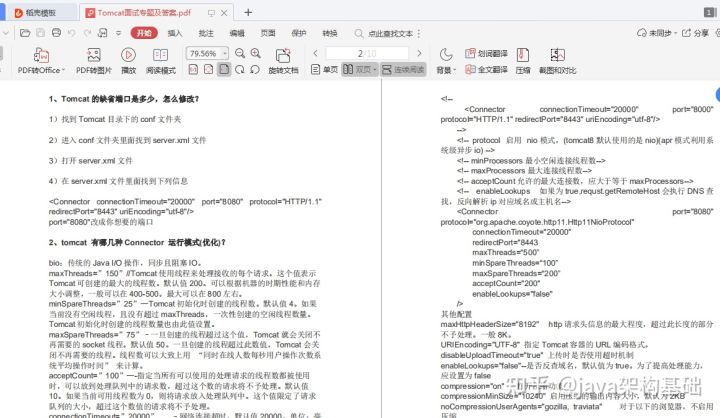Screen dimensions: 720x418
Task: Expand the 双页 dropdown arrow
Action: click(375, 69)
